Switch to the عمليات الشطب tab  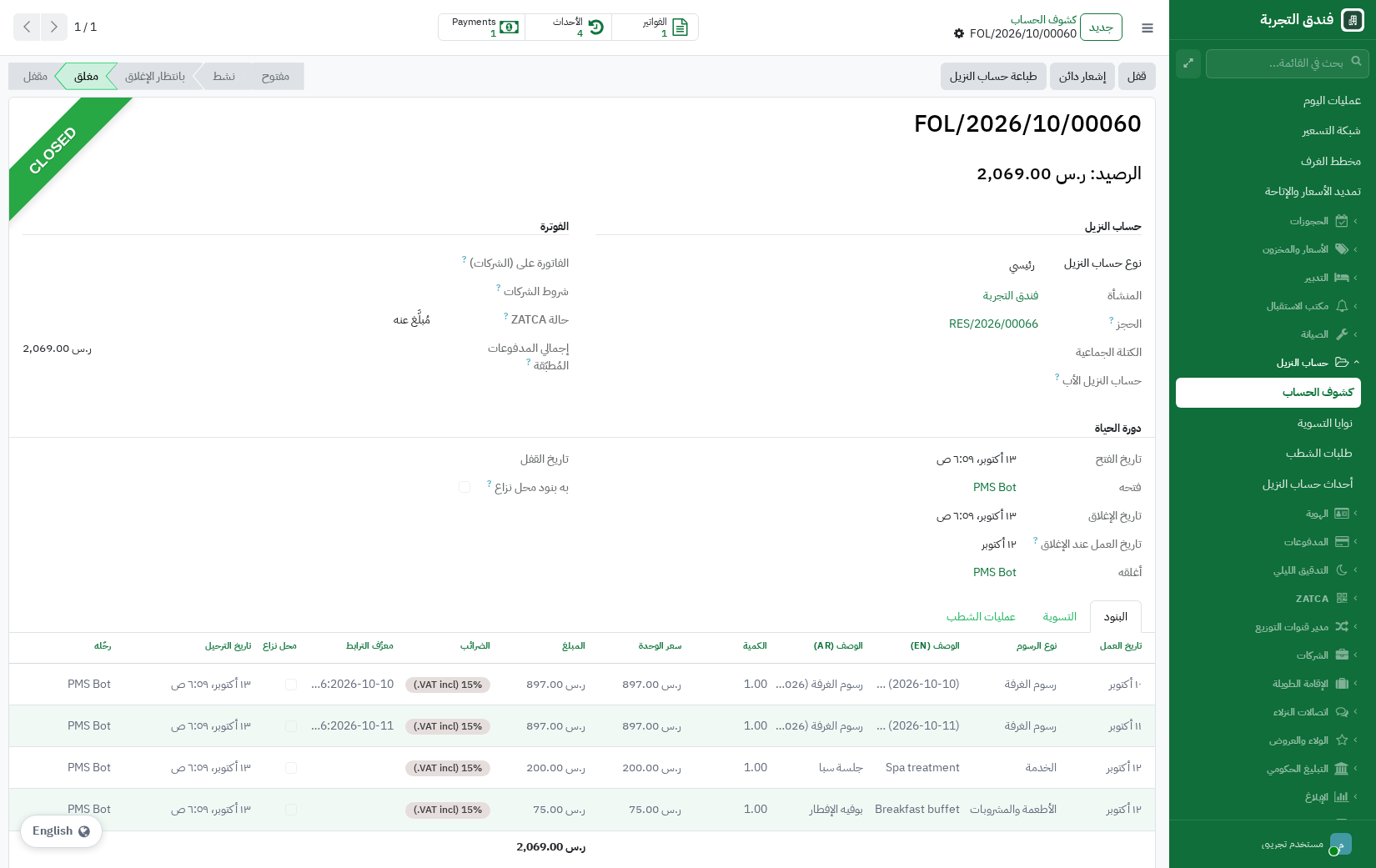(981, 617)
